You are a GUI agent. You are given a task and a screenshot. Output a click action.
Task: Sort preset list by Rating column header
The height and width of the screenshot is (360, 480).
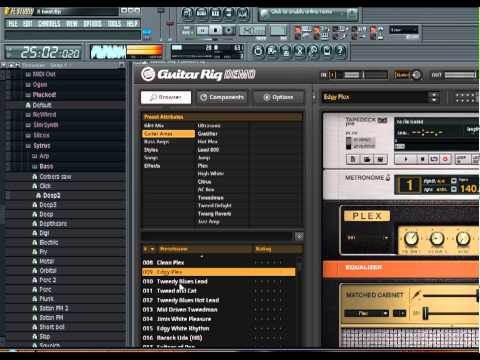pos(278,249)
